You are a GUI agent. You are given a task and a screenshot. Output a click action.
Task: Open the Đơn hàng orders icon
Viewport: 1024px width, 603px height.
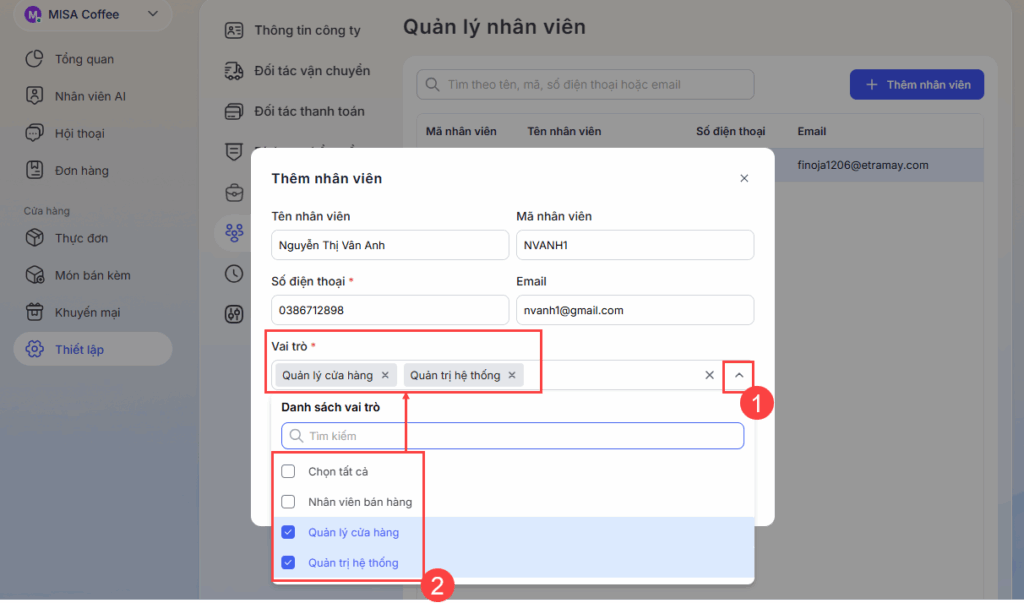(x=35, y=170)
